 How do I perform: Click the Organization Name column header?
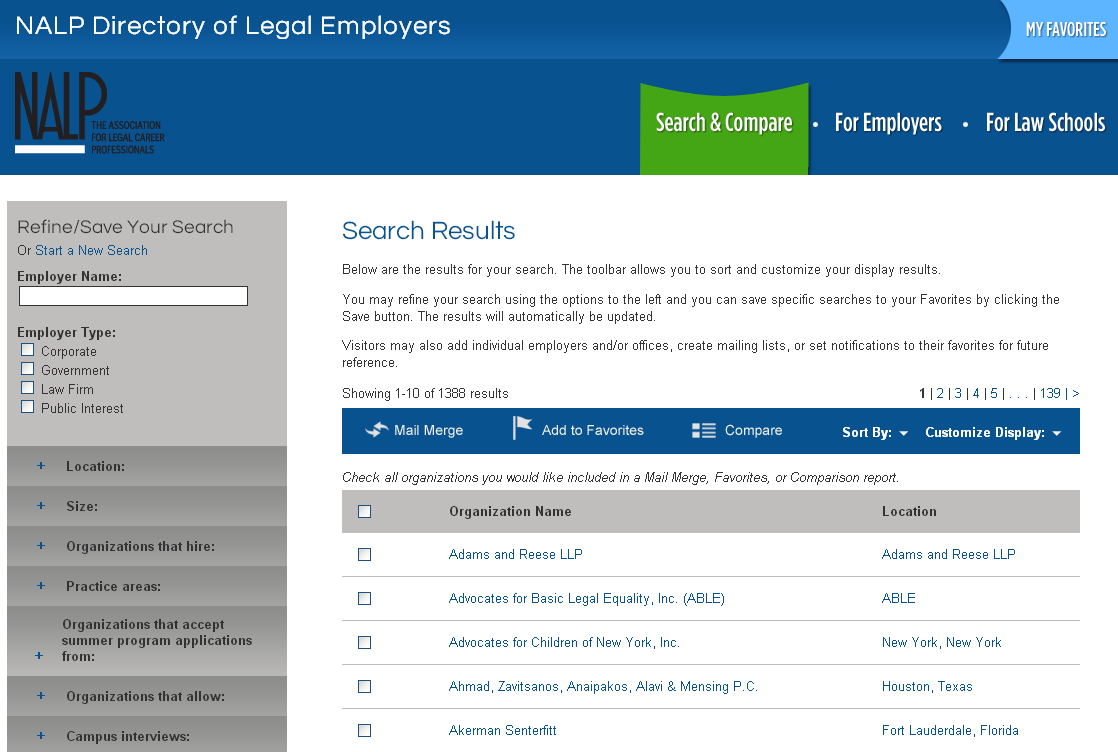tap(510, 511)
